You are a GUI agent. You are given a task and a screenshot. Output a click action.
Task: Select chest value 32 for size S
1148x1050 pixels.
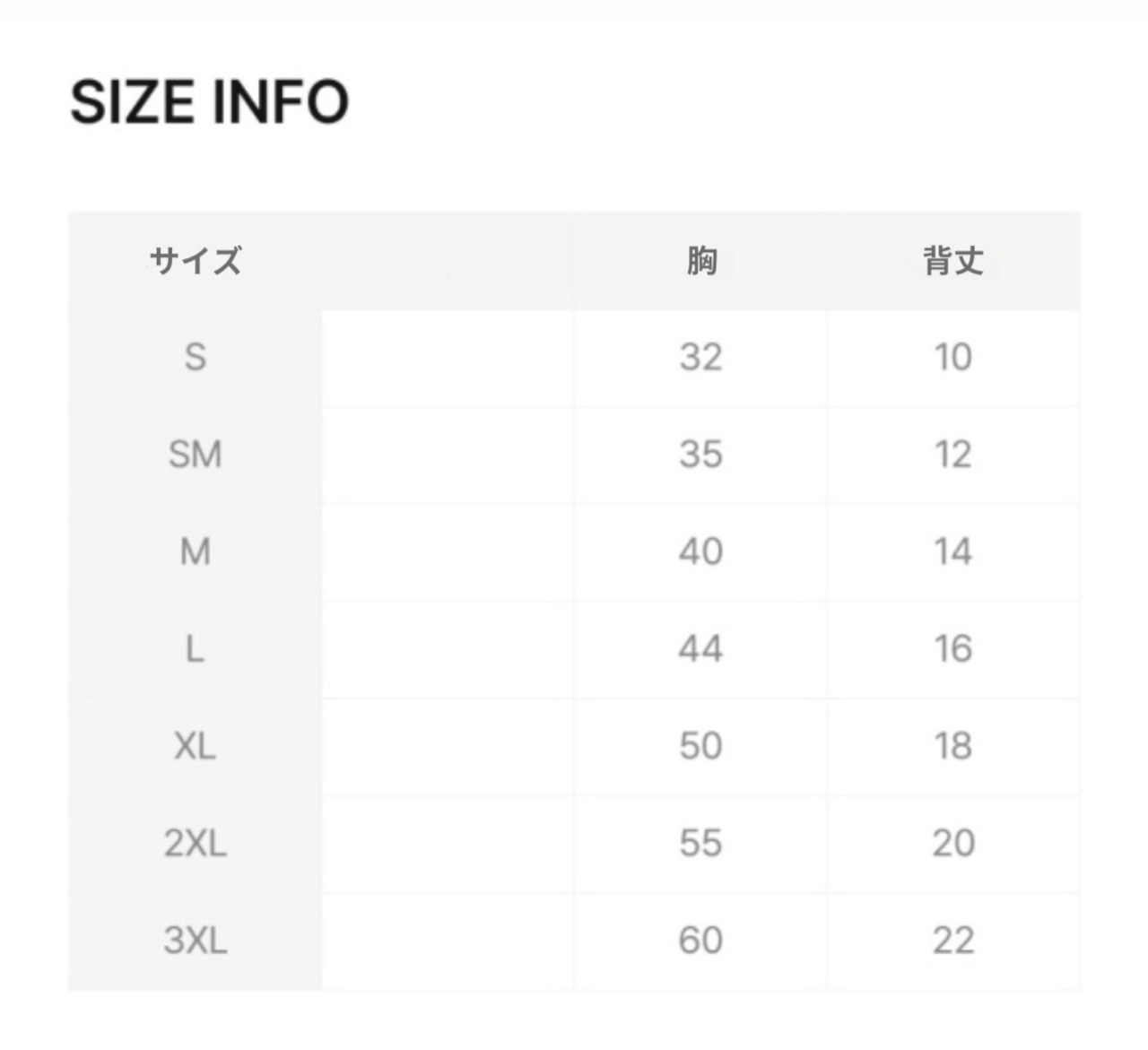point(701,358)
